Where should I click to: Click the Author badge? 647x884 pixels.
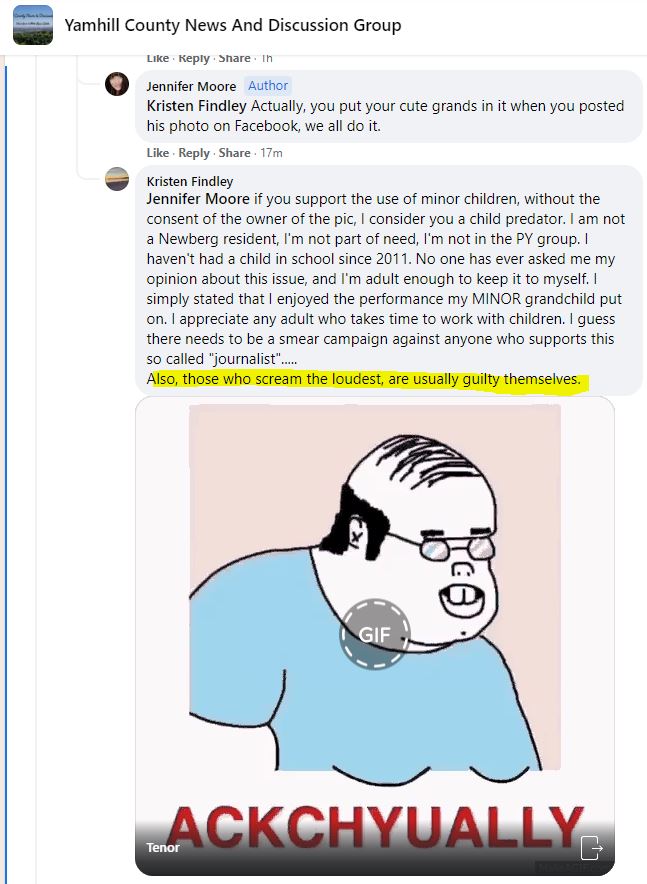pyautogui.click(x=268, y=86)
